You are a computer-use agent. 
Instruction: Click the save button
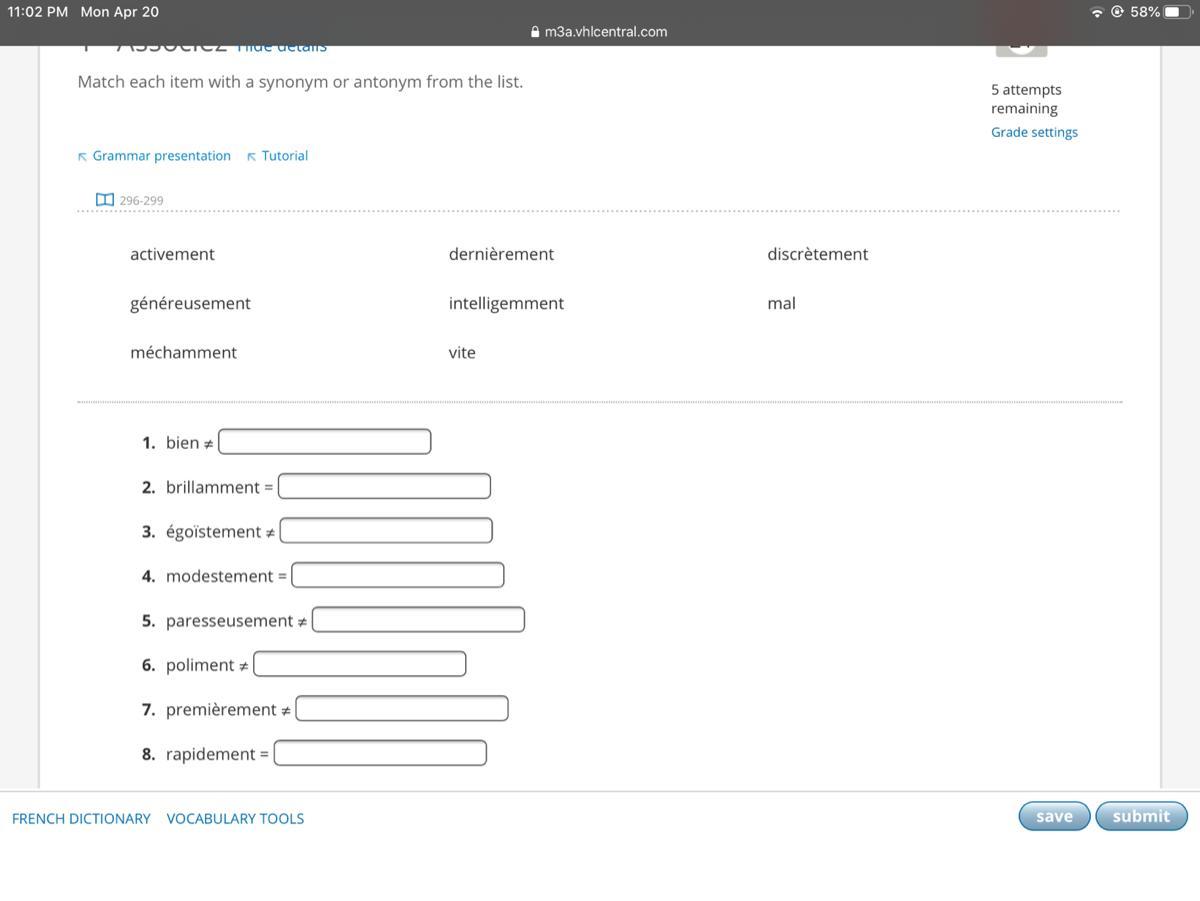pyautogui.click(x=1054, y=816)
